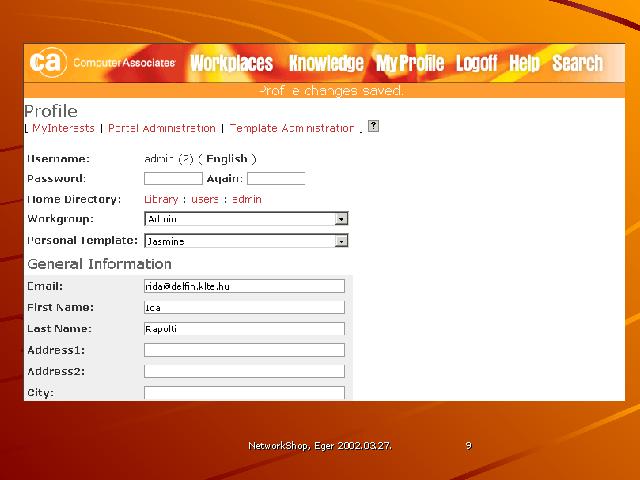Click into the Email field
The height and width of the screenshot is (480, 640).
[x=244, y=286]
